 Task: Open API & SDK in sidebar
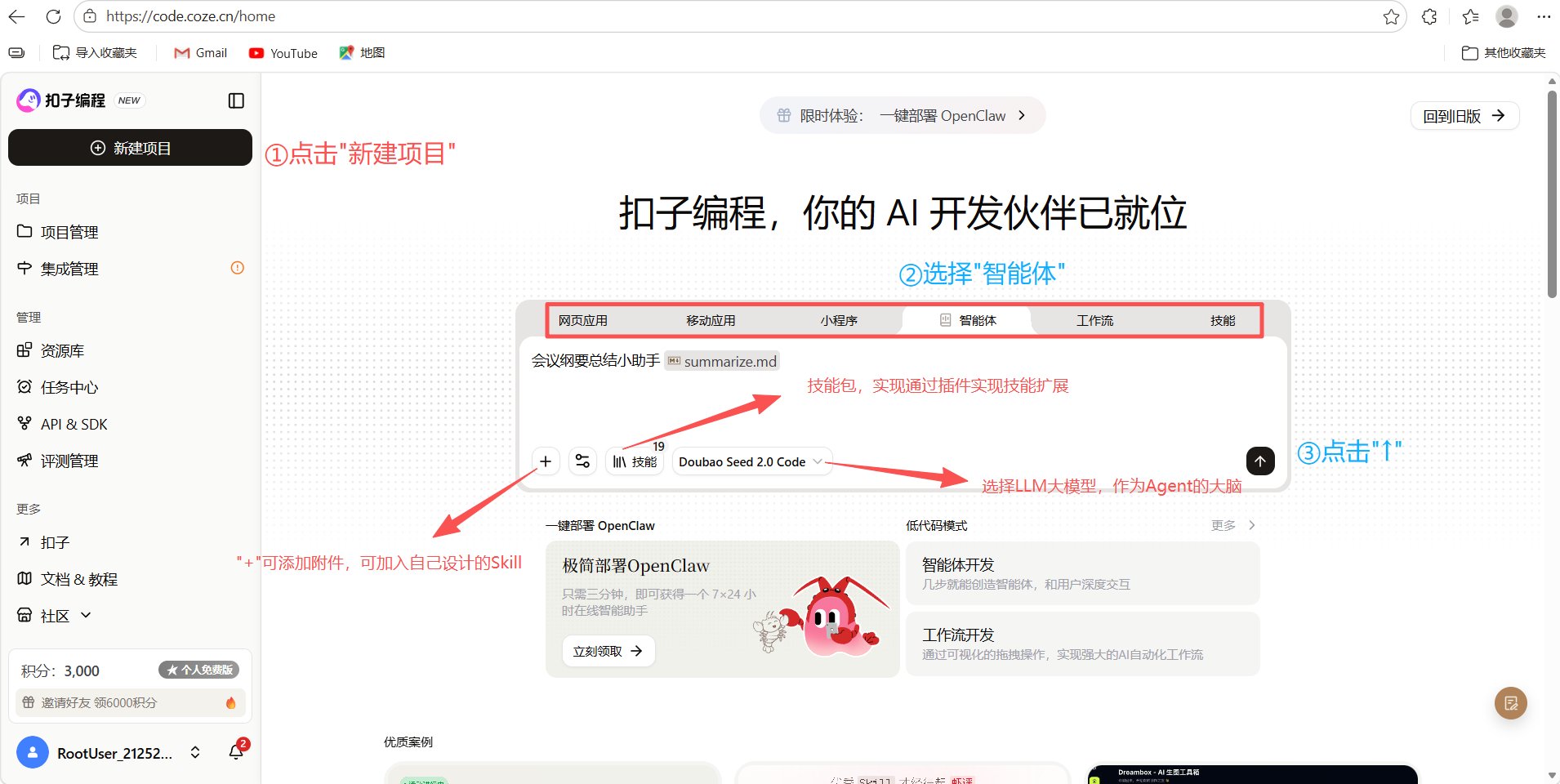coord(130,424)
